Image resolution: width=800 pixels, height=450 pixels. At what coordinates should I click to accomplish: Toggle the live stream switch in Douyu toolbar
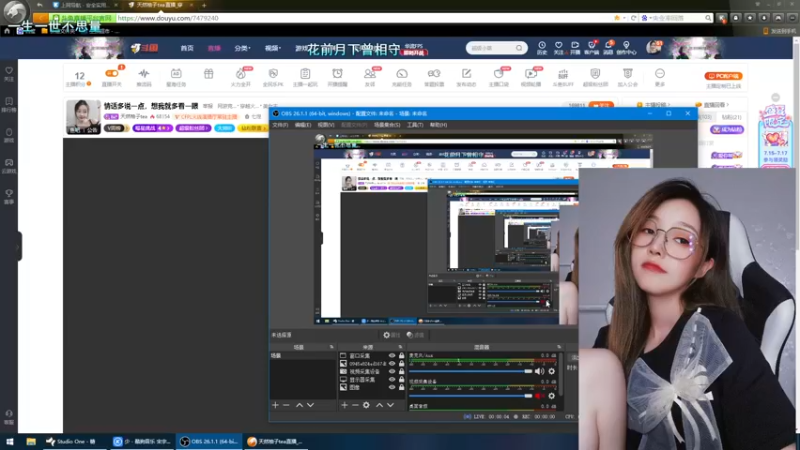pos(111,73)
